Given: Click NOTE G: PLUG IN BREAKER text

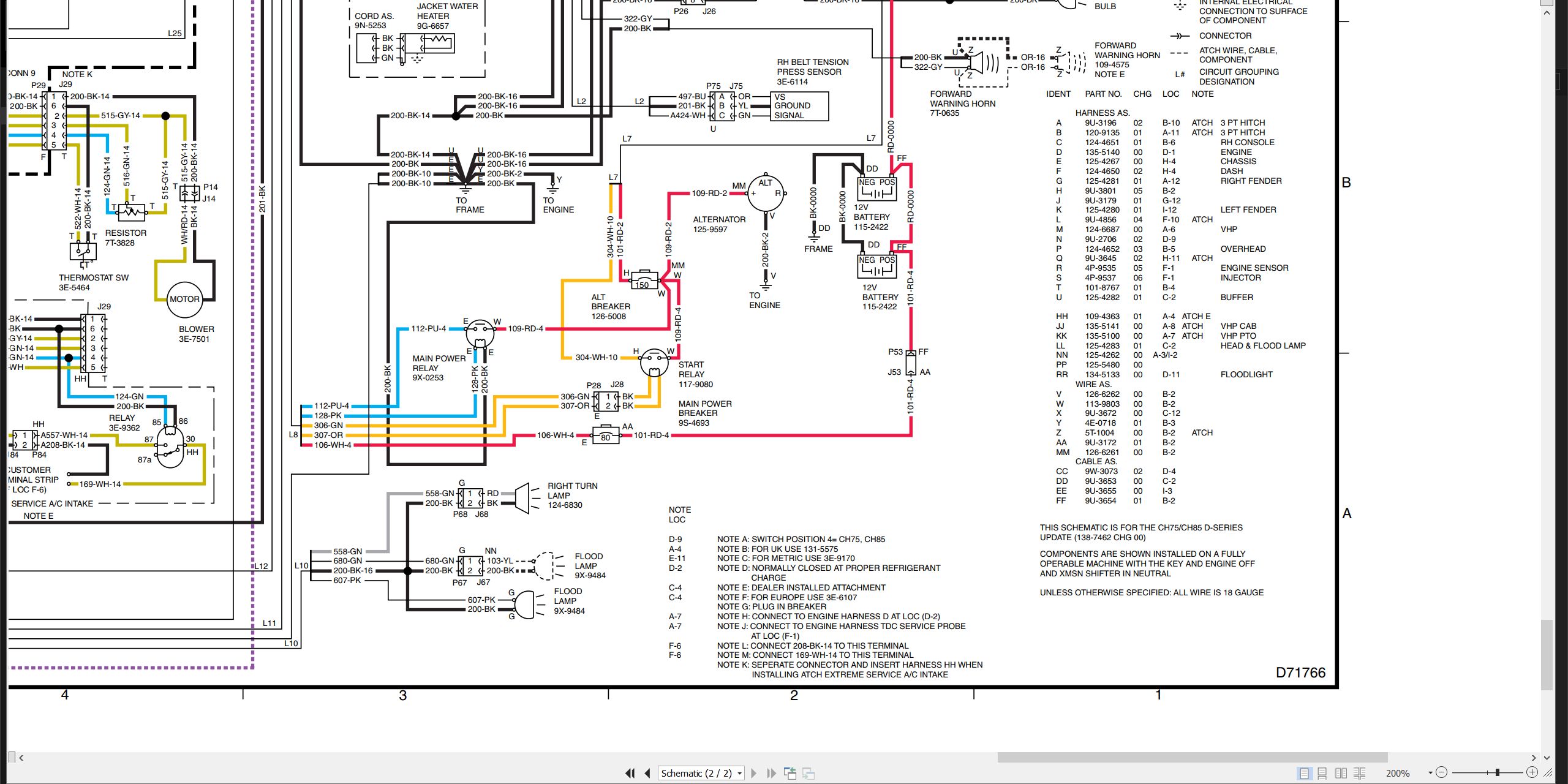Looking at the screenshot, I should pos(771,606).
